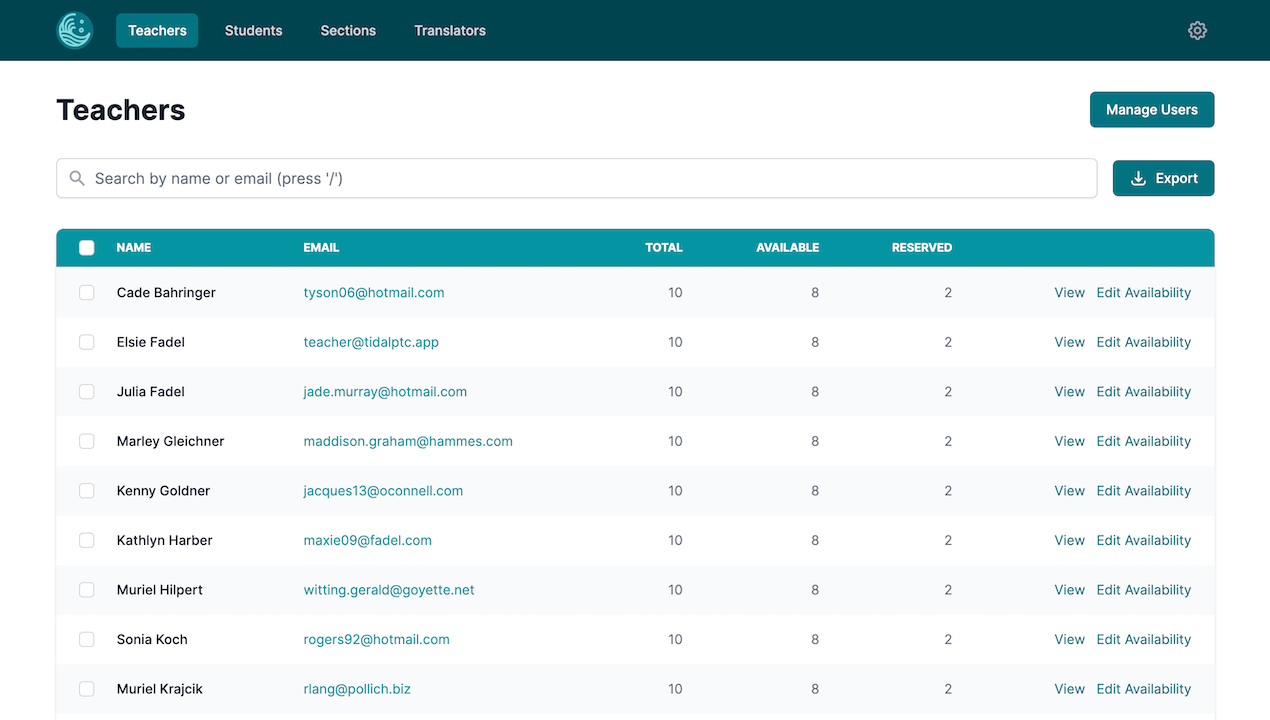Click the download icon in Export
This screenshot has width=1270, height=720.
tap(1138, 178)
